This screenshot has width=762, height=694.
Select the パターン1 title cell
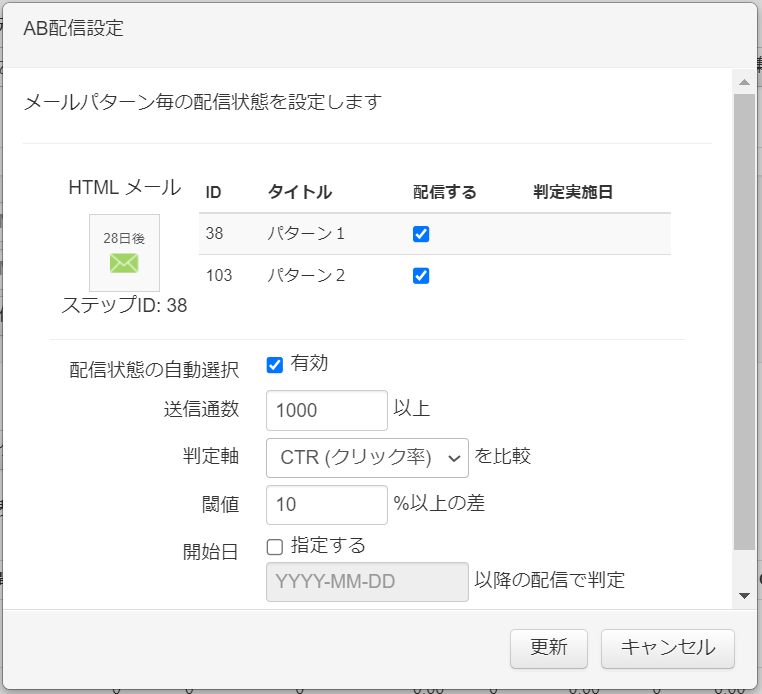pos(306,234)
